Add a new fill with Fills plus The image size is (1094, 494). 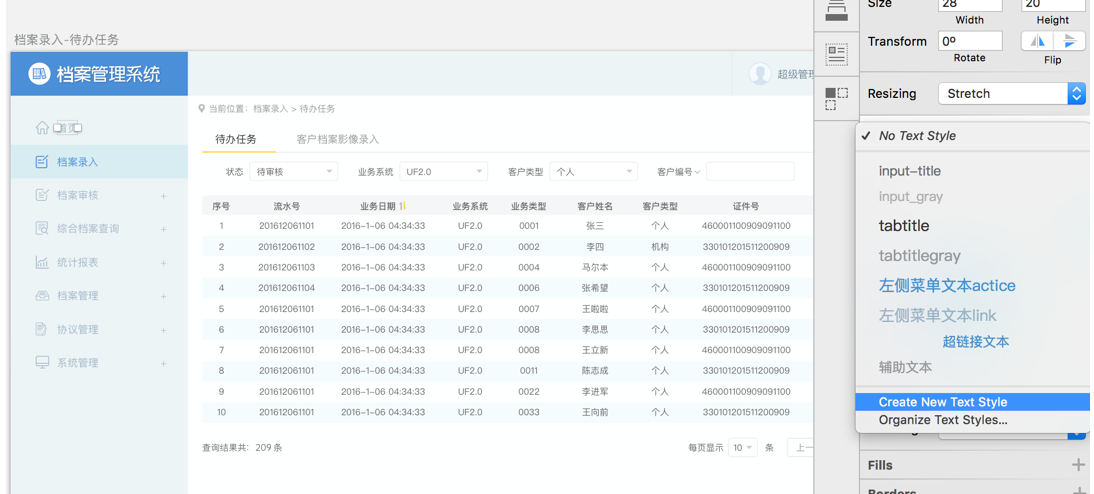click(1078, 465)
